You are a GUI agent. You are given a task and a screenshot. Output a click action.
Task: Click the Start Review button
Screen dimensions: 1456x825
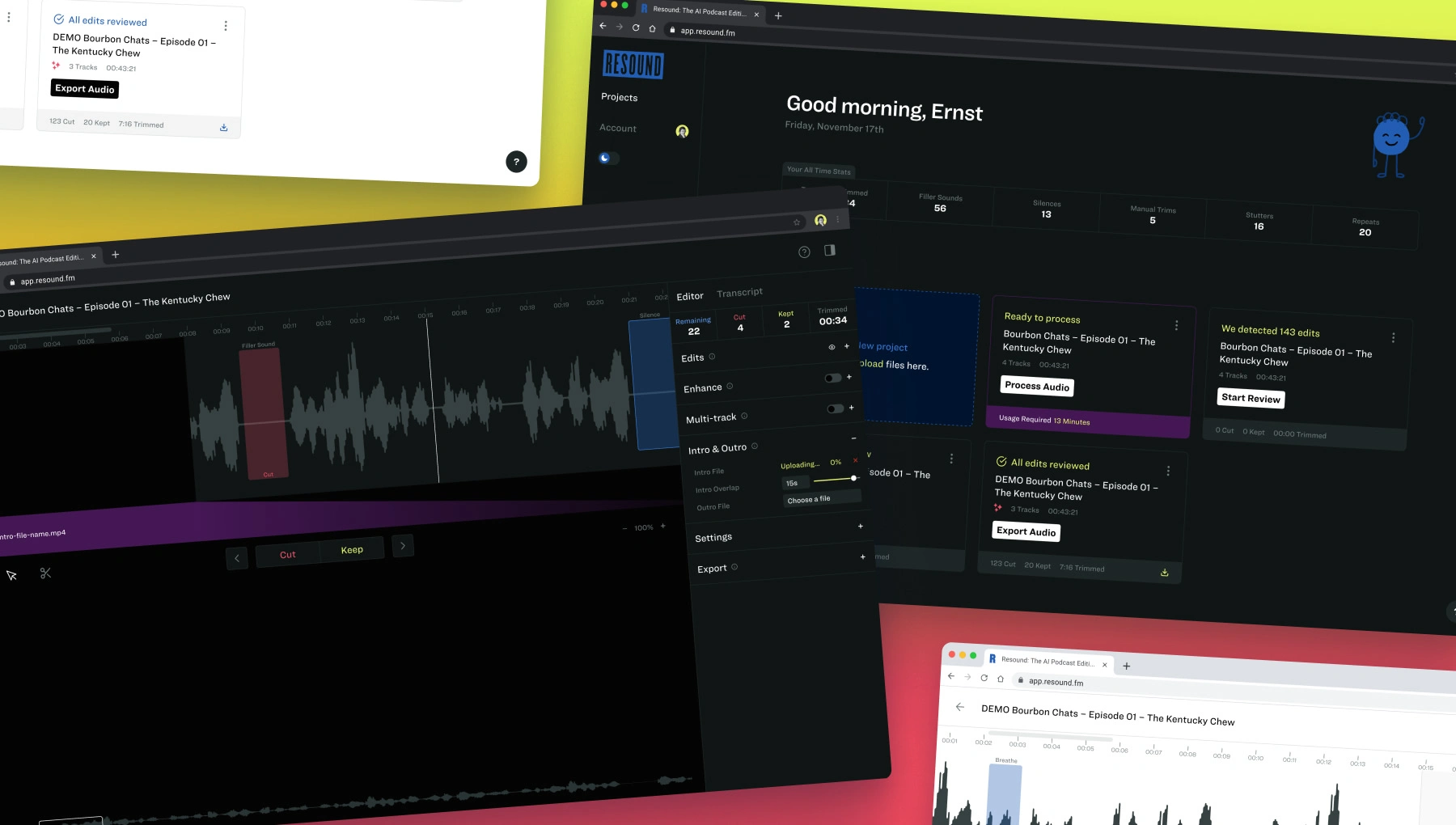pos(1251,398)
